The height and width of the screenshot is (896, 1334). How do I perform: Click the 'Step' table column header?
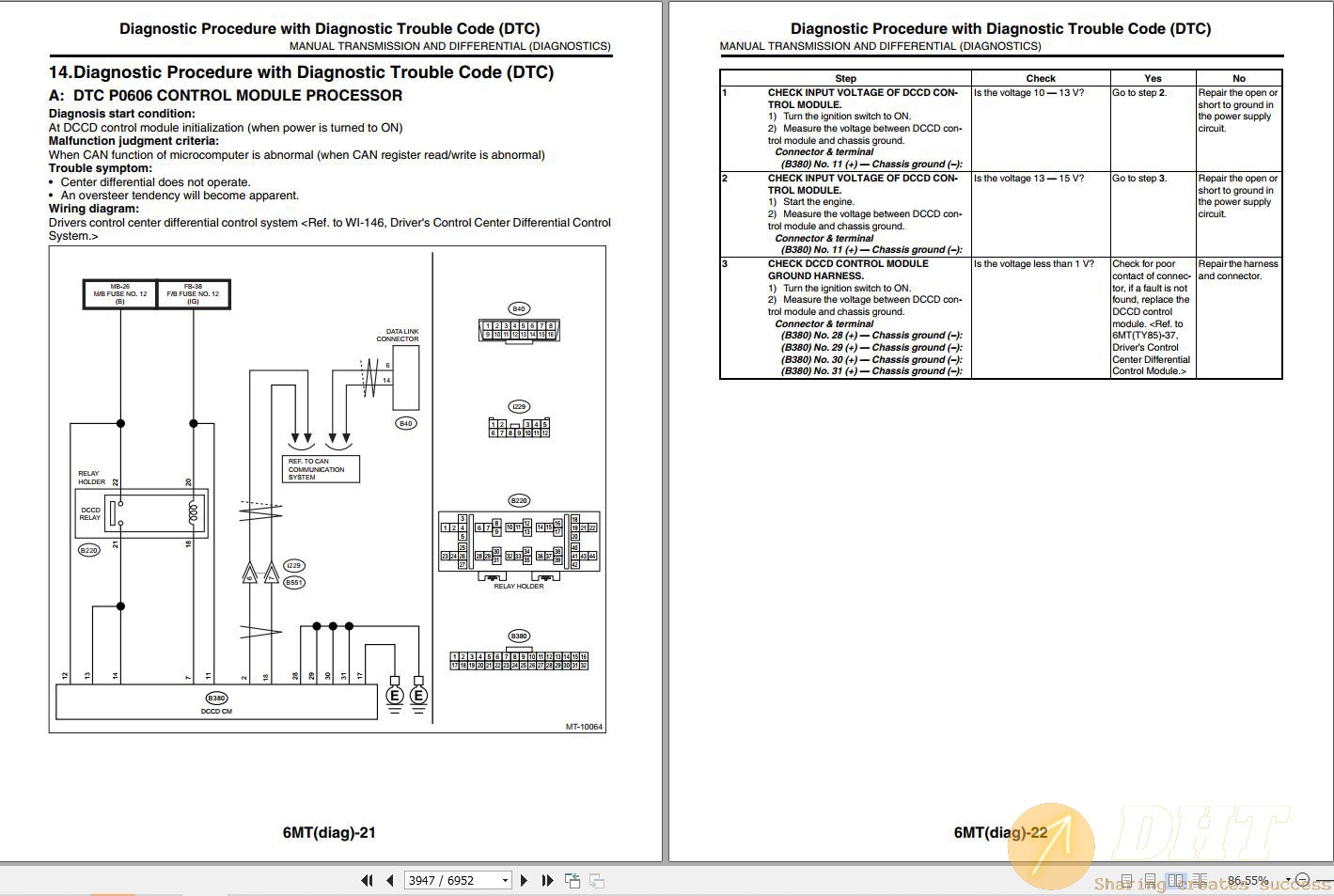pos(846,78)
